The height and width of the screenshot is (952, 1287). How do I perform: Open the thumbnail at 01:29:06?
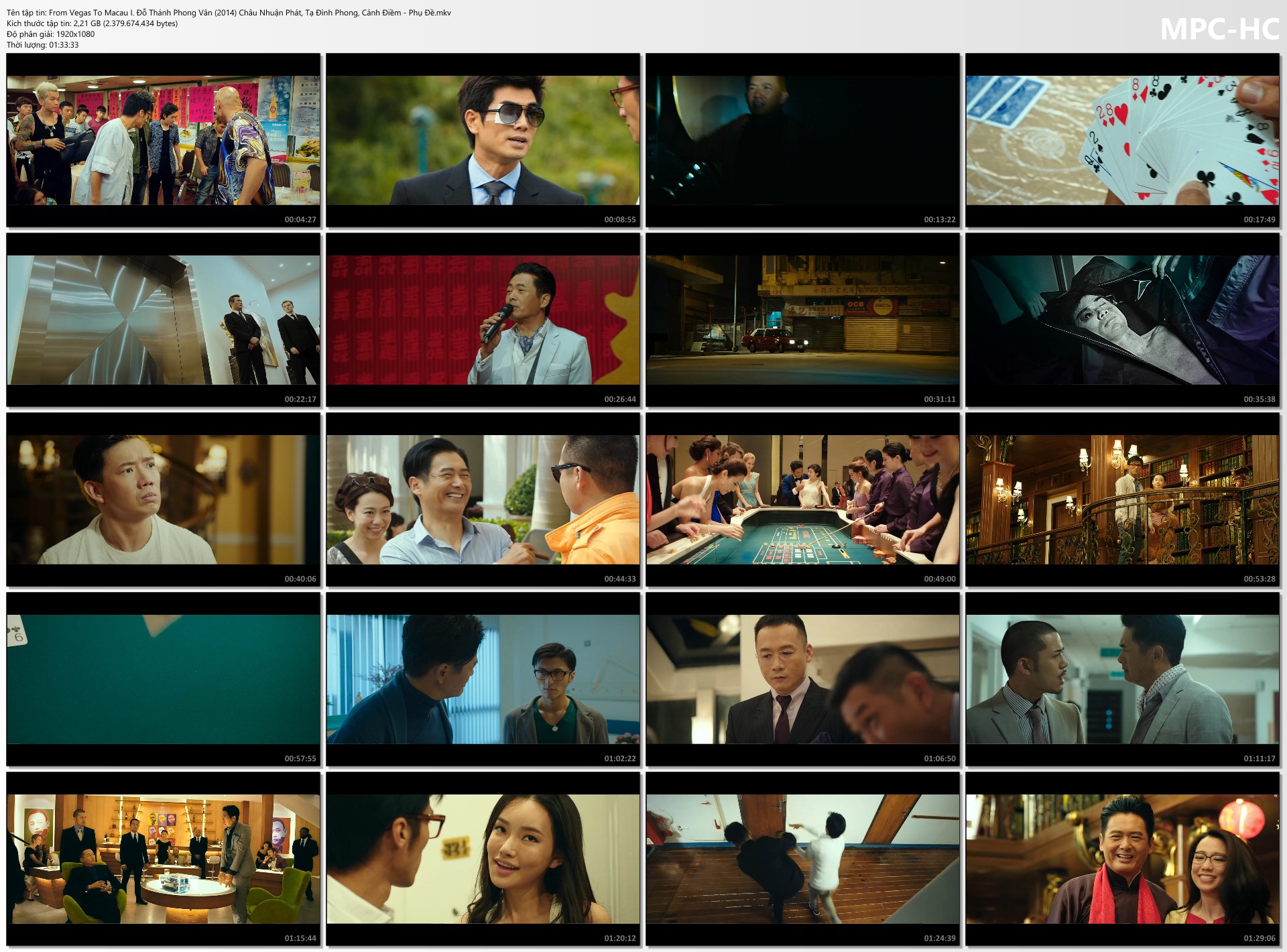click(x=1123, y=859)
